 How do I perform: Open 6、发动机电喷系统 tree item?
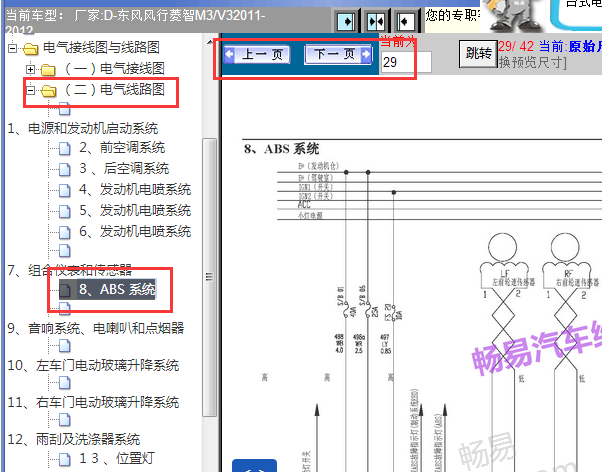click(135, 232)
